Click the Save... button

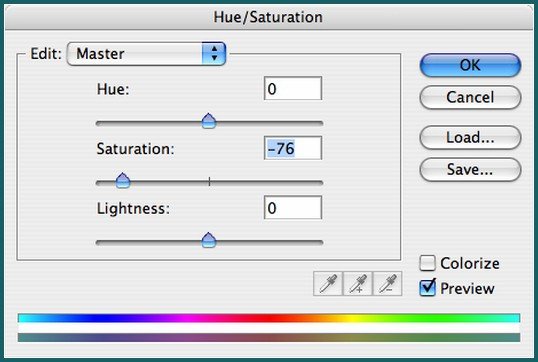[x=470, y=170]
